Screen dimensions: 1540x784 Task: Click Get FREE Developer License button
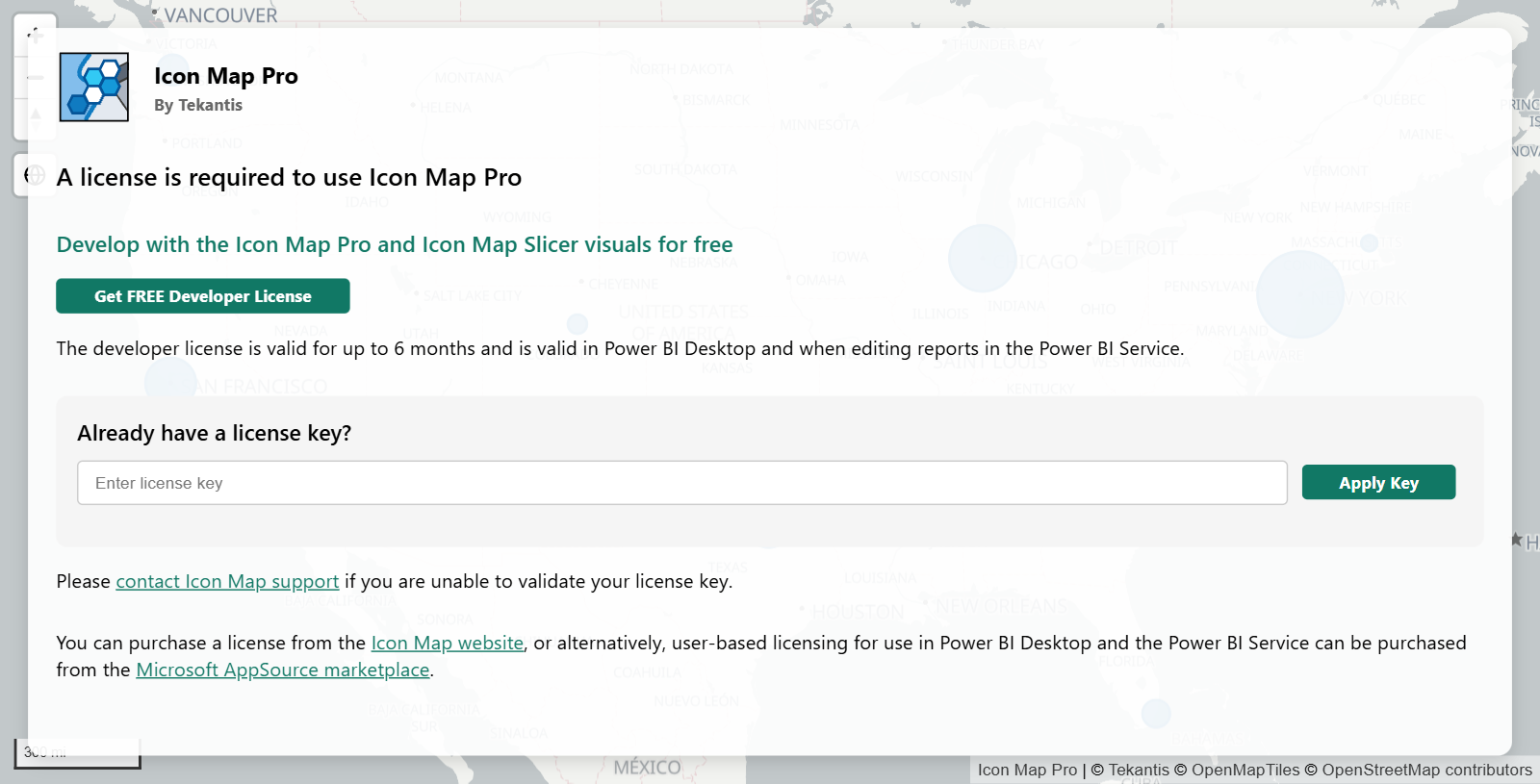coord(203,296)
